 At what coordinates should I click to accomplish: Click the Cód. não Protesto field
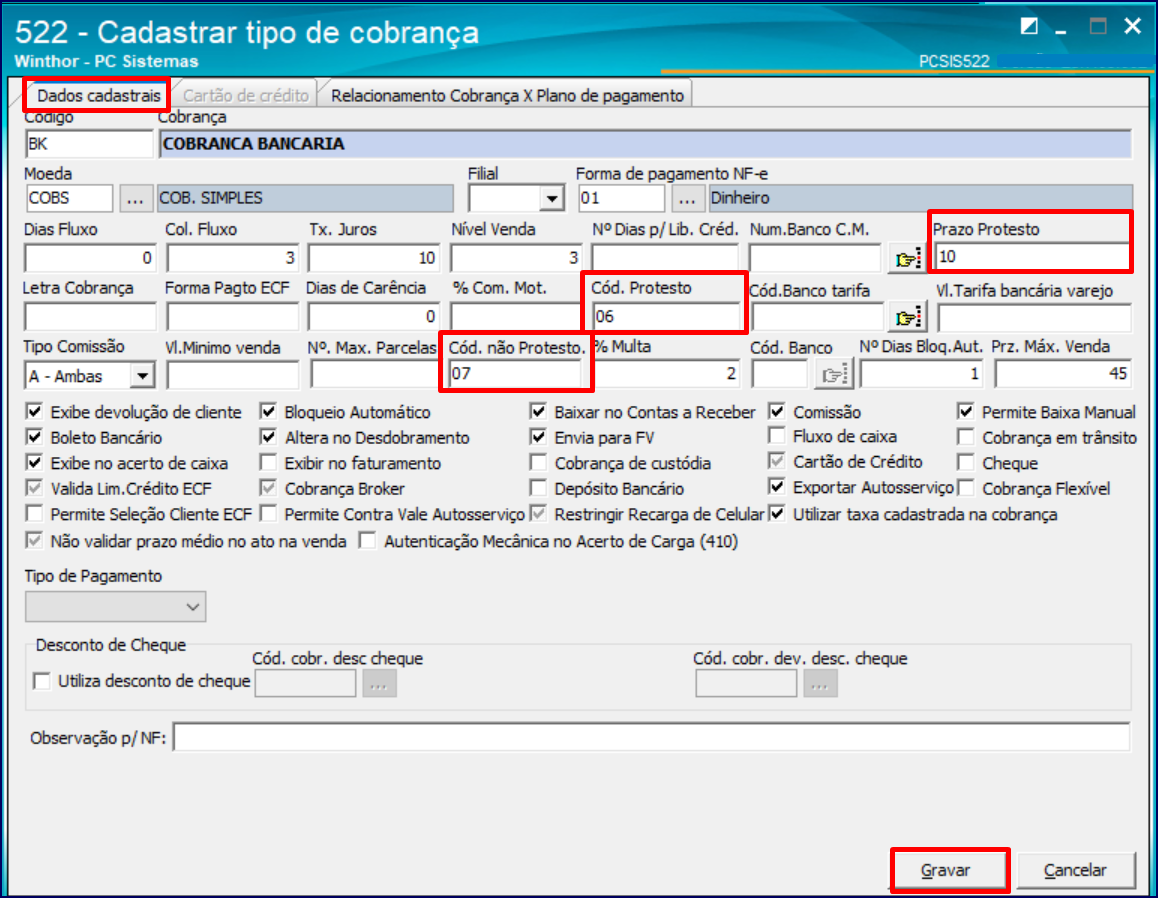click(x=515, y=374)
